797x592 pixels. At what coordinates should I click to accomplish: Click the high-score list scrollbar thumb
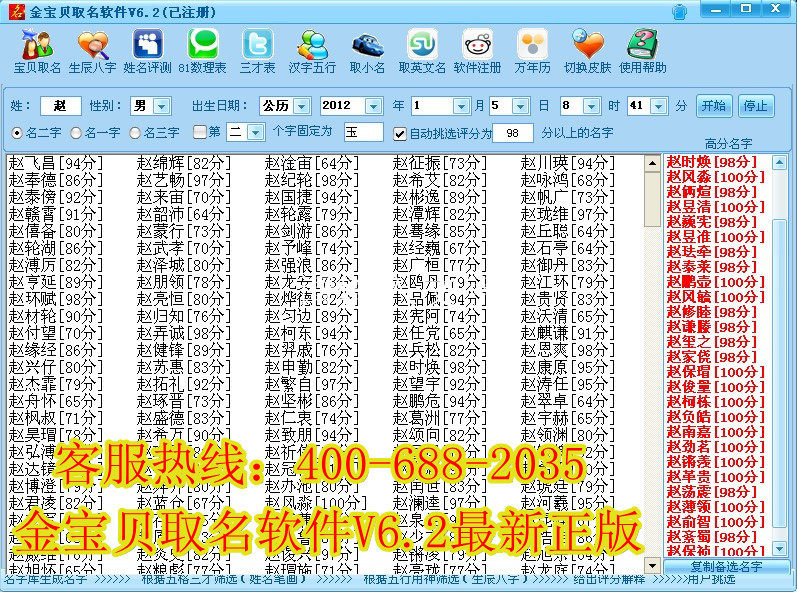click(x=779, y=373)
